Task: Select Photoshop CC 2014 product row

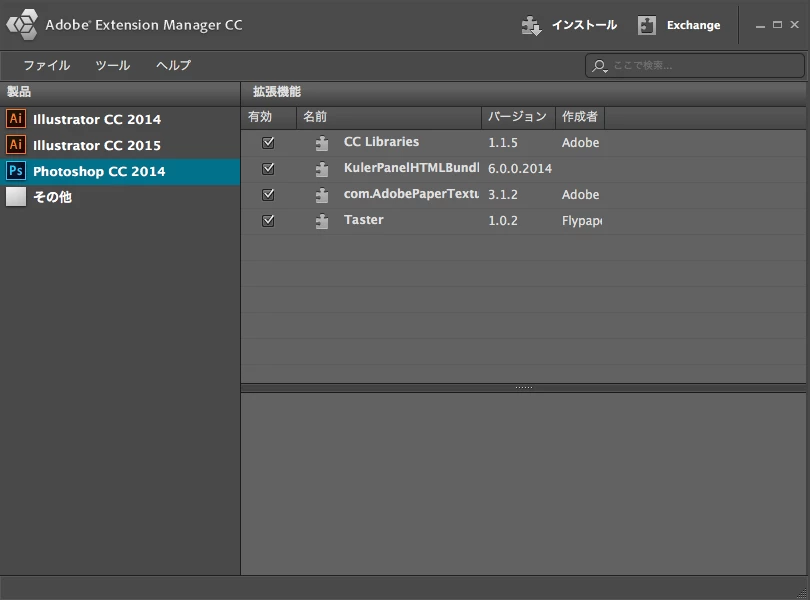Action: pos(120,172)
